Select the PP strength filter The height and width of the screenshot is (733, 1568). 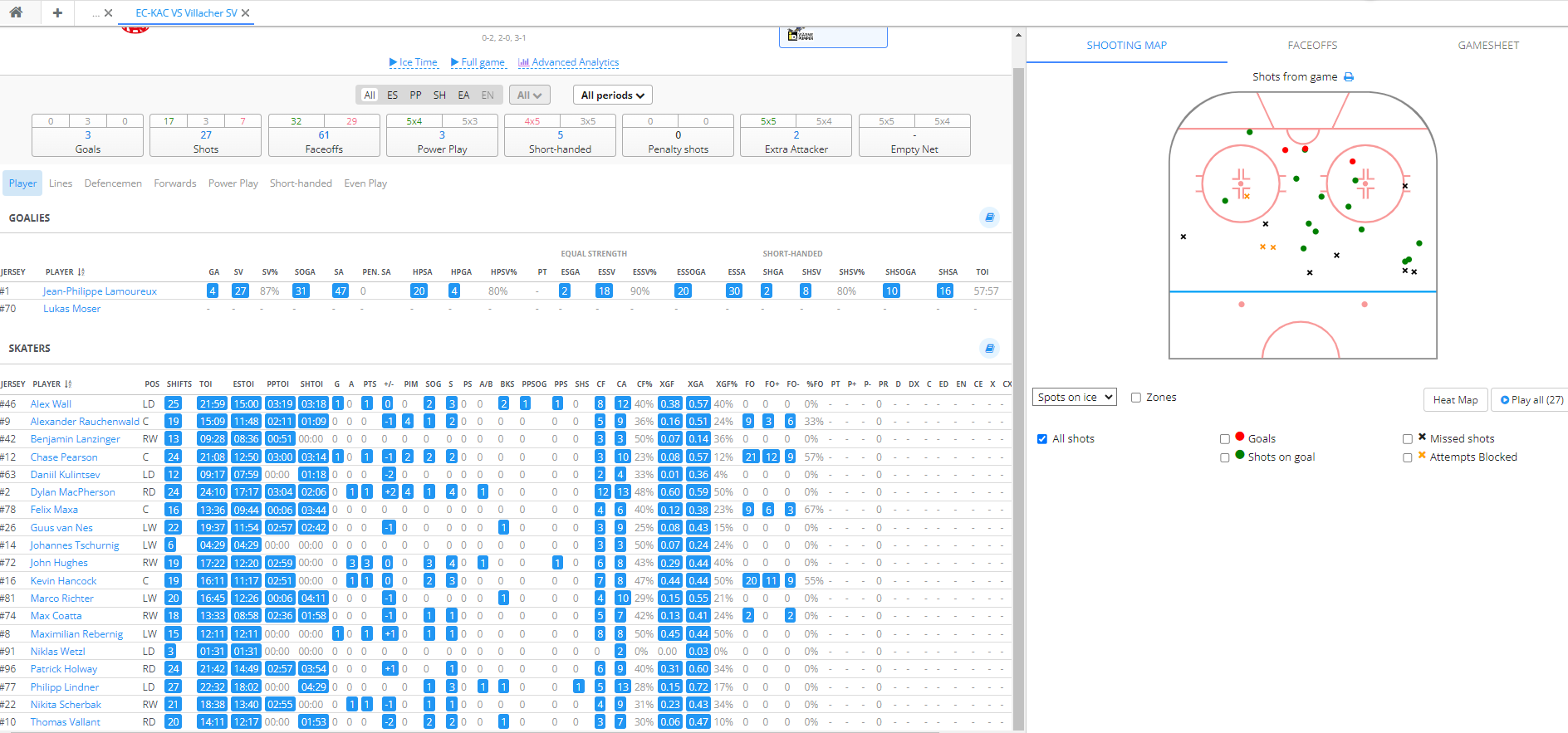point(415,95)
